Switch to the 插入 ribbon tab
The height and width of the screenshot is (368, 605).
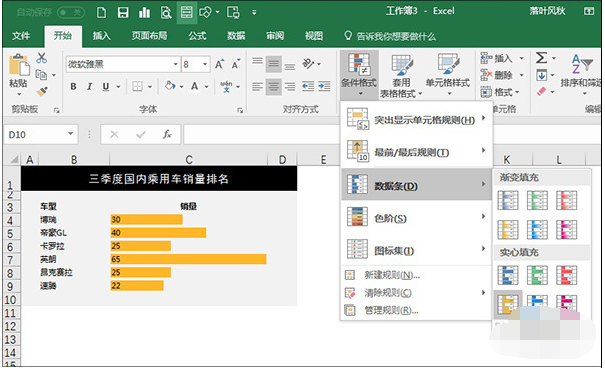click(x=101, y=36)
